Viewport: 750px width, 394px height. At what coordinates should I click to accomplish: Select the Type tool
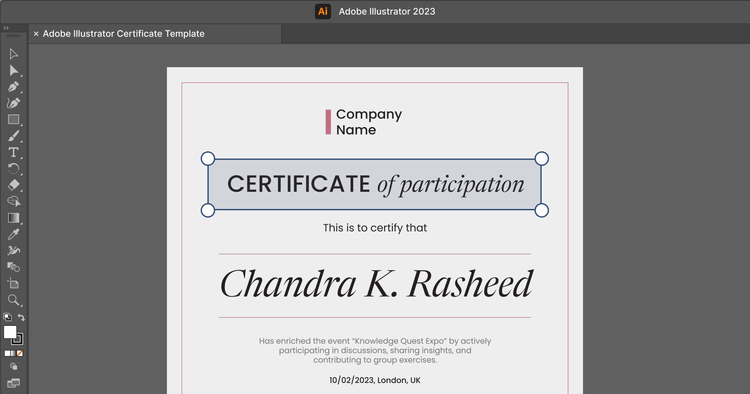pyautogui.click(x=13, y=152)
